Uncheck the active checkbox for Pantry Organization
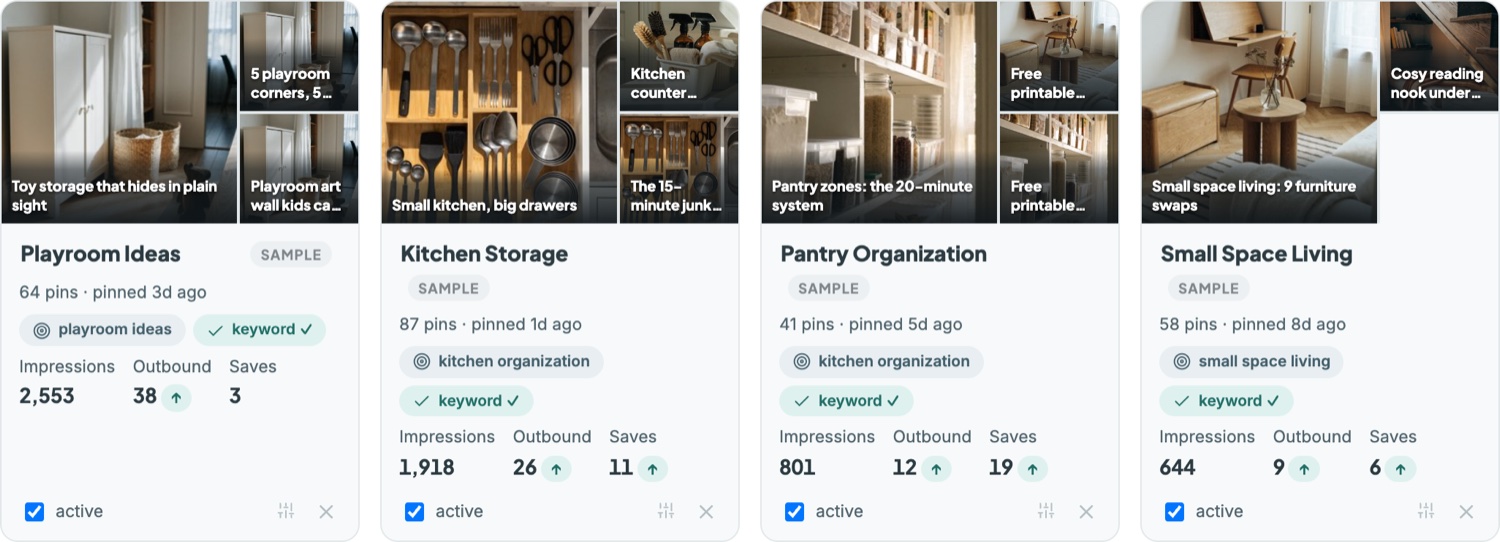This screenshot has width=1500, height=542. pyautogui.click(x=795, y=512)
